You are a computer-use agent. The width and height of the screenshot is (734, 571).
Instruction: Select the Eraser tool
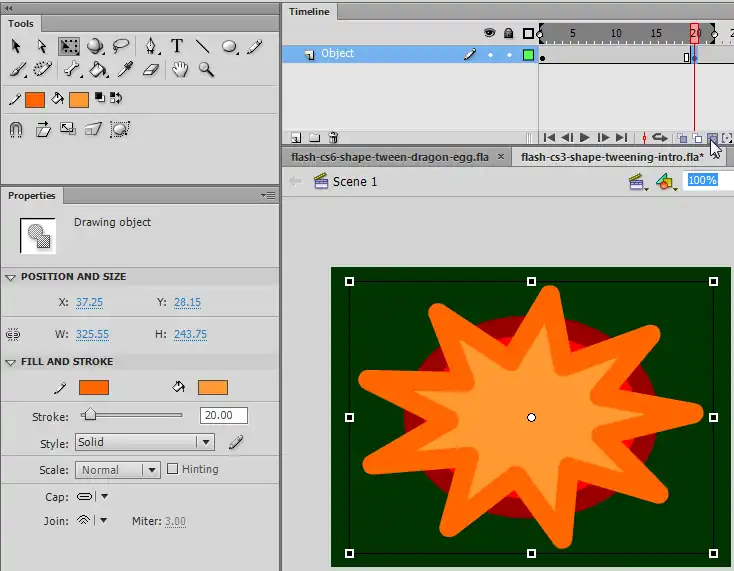pos(151,70)
